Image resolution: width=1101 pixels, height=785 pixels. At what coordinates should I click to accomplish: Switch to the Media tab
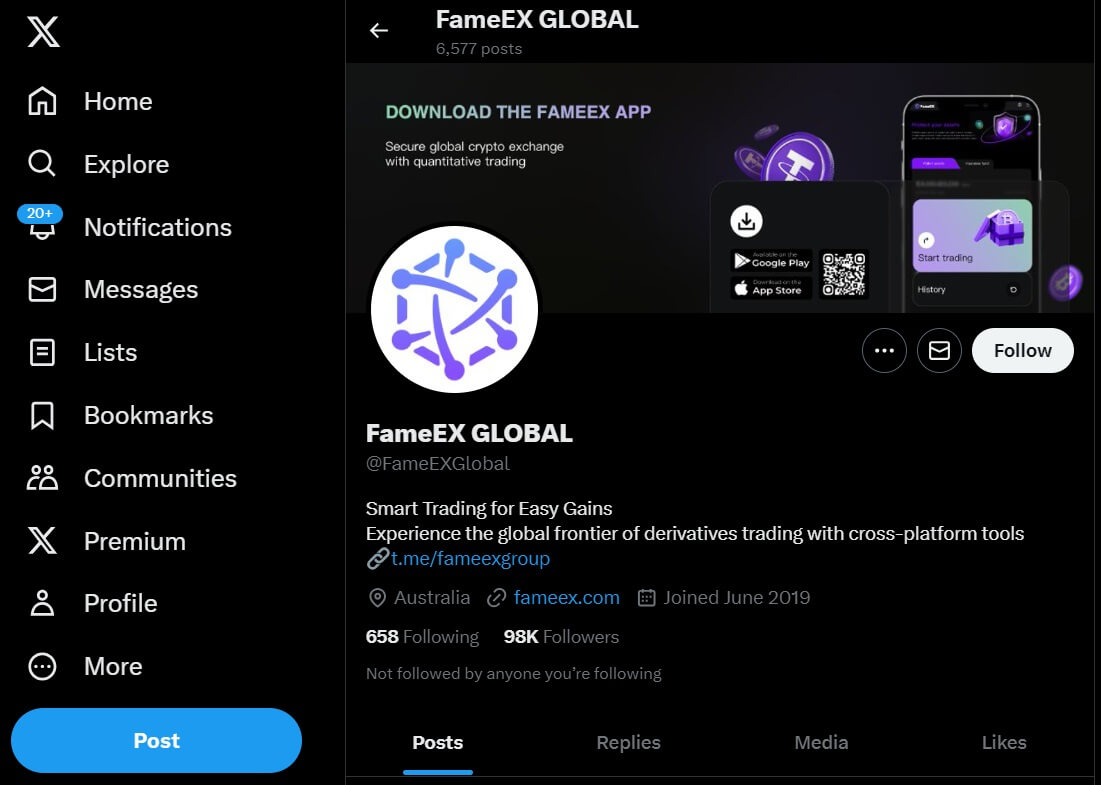click(x=821, y=742)
